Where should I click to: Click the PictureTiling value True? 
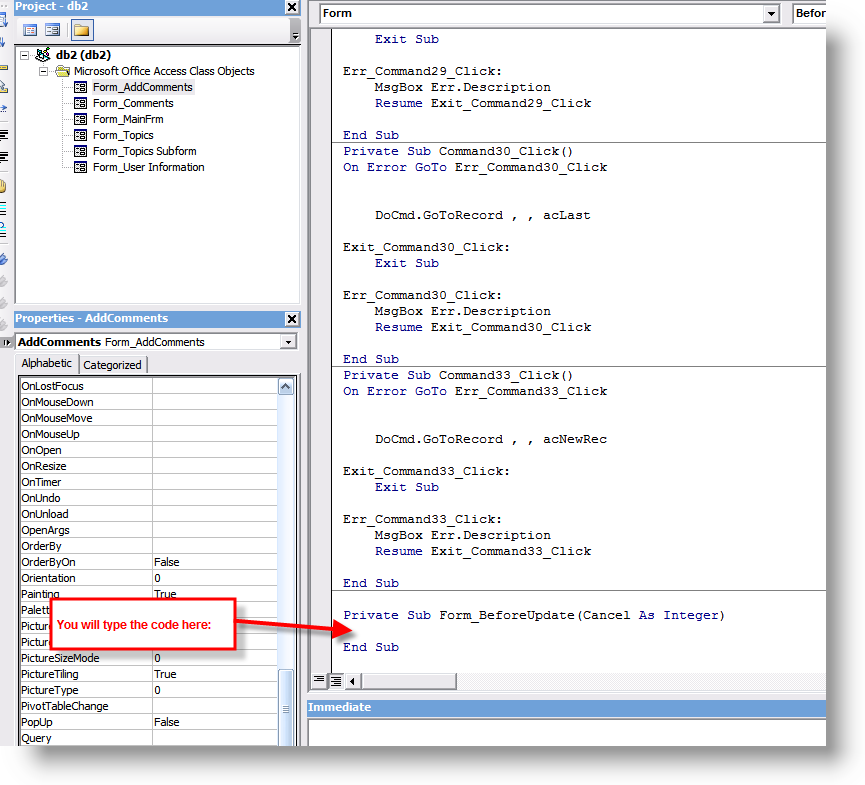pos(165,674)
